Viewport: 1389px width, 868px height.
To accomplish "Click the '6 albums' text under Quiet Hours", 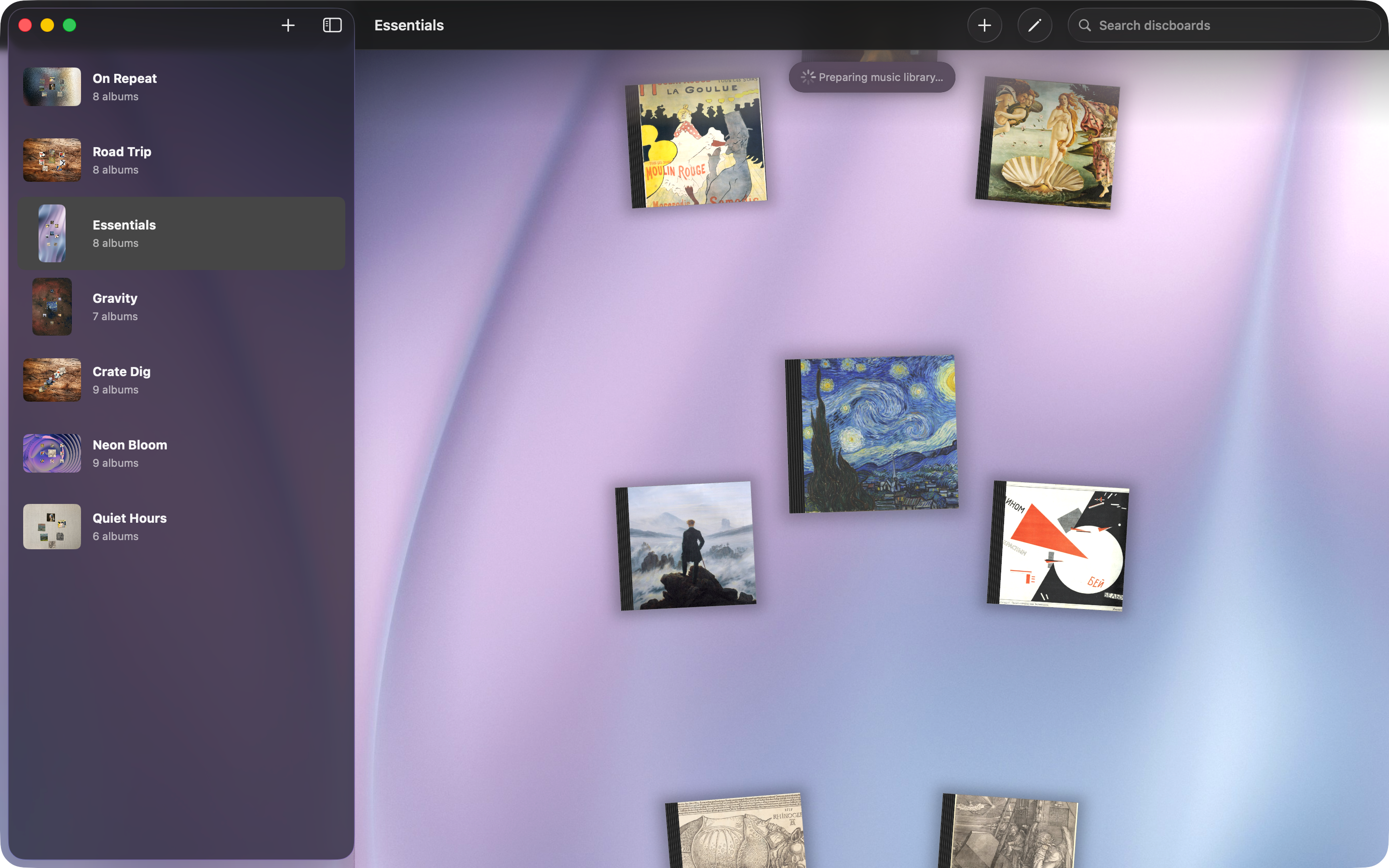I will click(x=115, y=536).
